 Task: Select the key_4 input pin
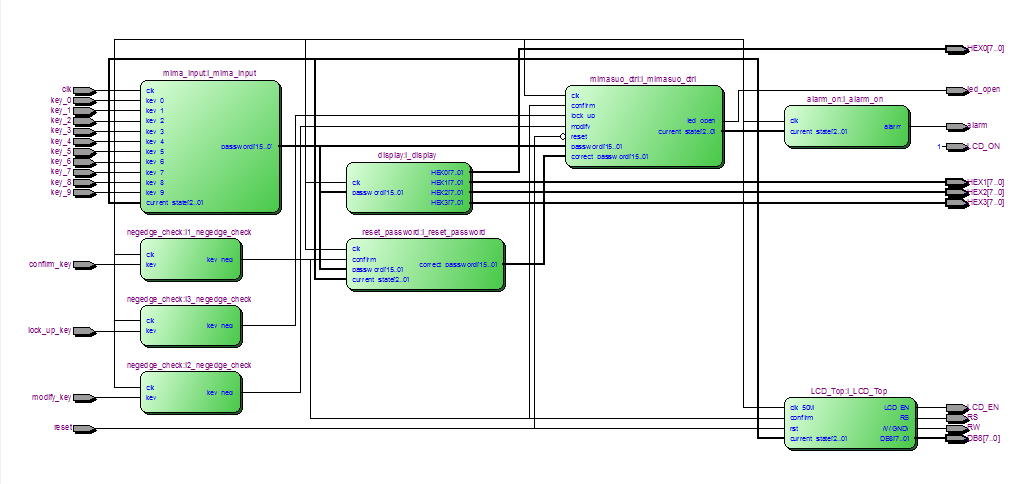[84, 142]
